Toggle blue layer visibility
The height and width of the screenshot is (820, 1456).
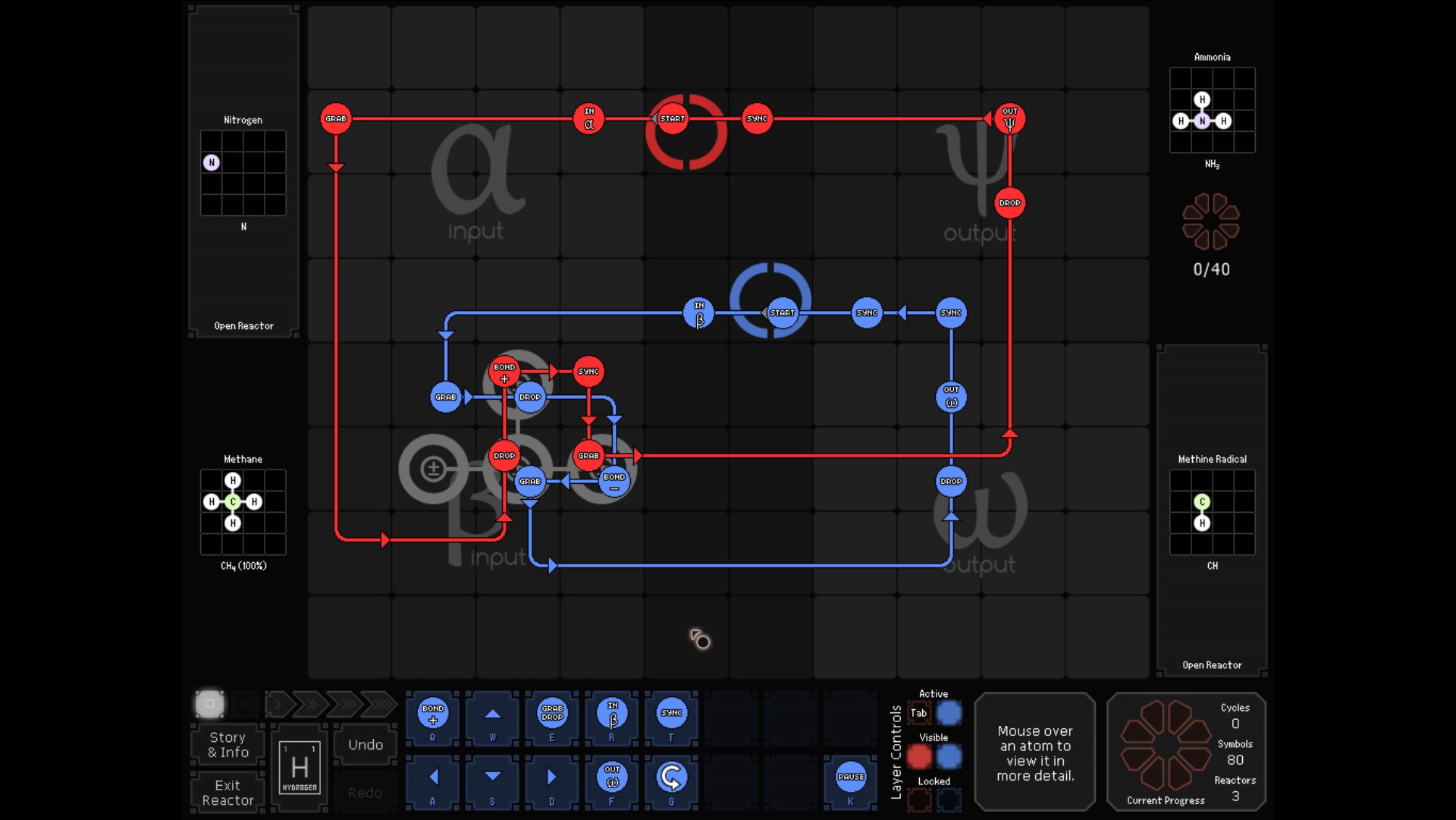pyautogui.click(x=949, y=756)
